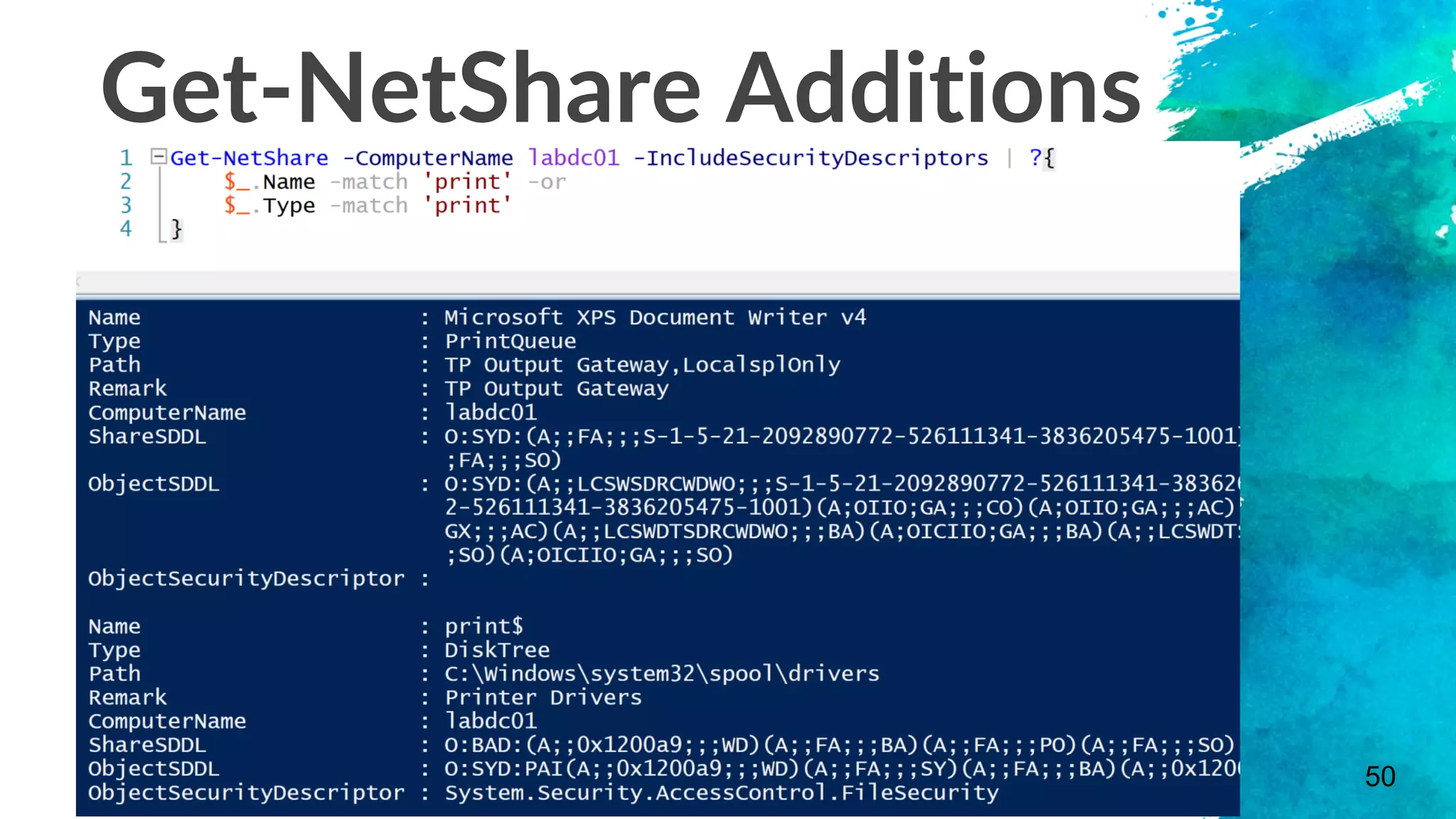Click the PrintQueue type value

pos(510,341)
